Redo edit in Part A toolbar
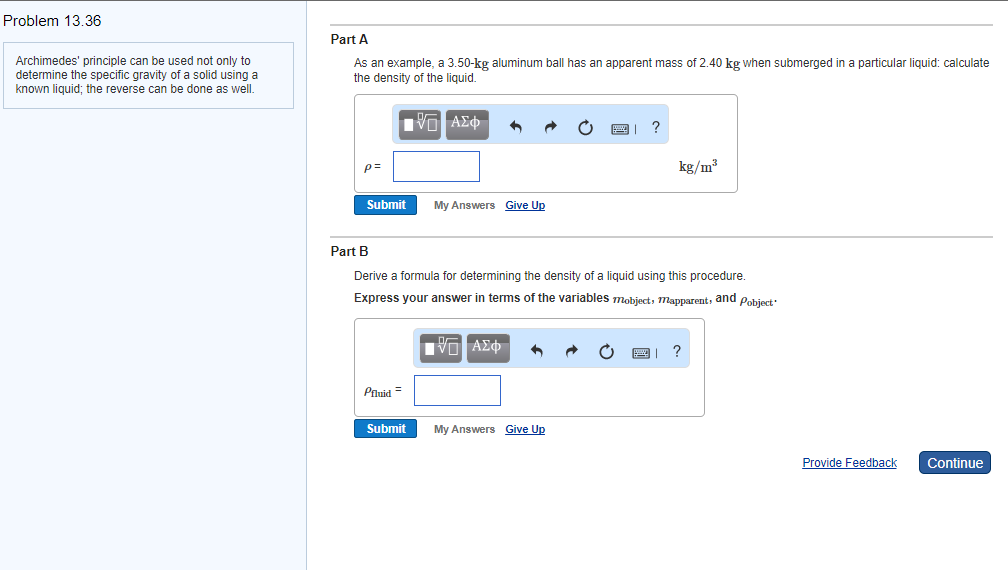Viewport: 1008px width, 570px height. (550, 127)
